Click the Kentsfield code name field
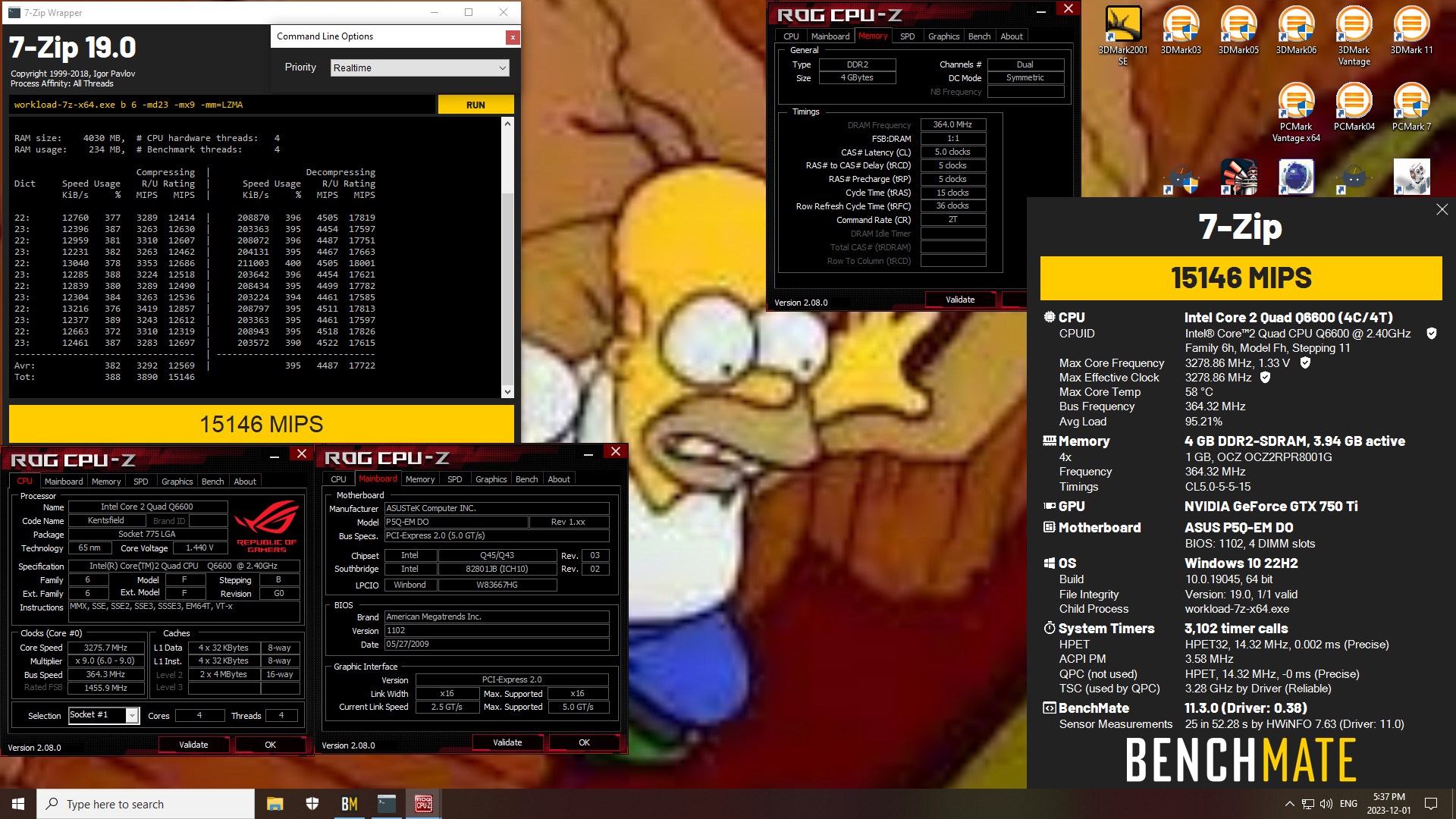The image size is (1456, 819). pos(106,520)
